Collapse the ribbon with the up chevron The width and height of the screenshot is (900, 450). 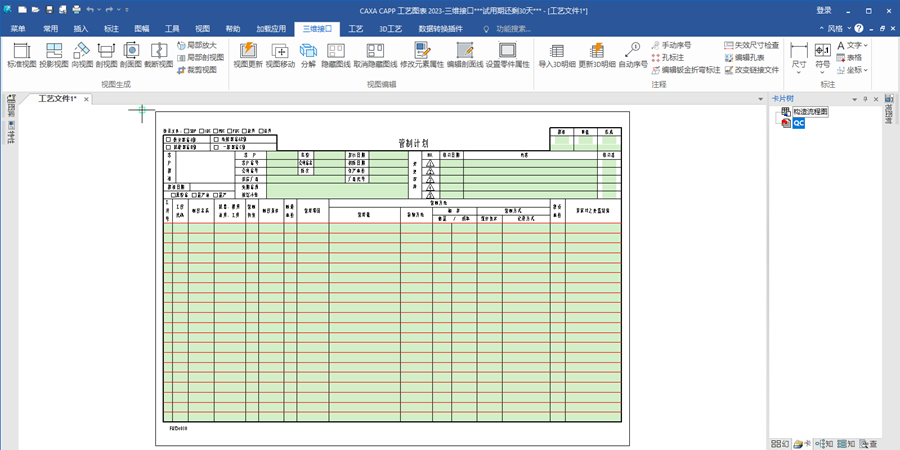click(821, 28)
